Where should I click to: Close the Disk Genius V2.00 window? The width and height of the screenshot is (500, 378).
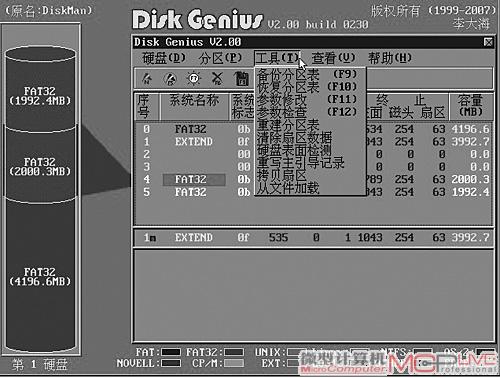point(488,42)
